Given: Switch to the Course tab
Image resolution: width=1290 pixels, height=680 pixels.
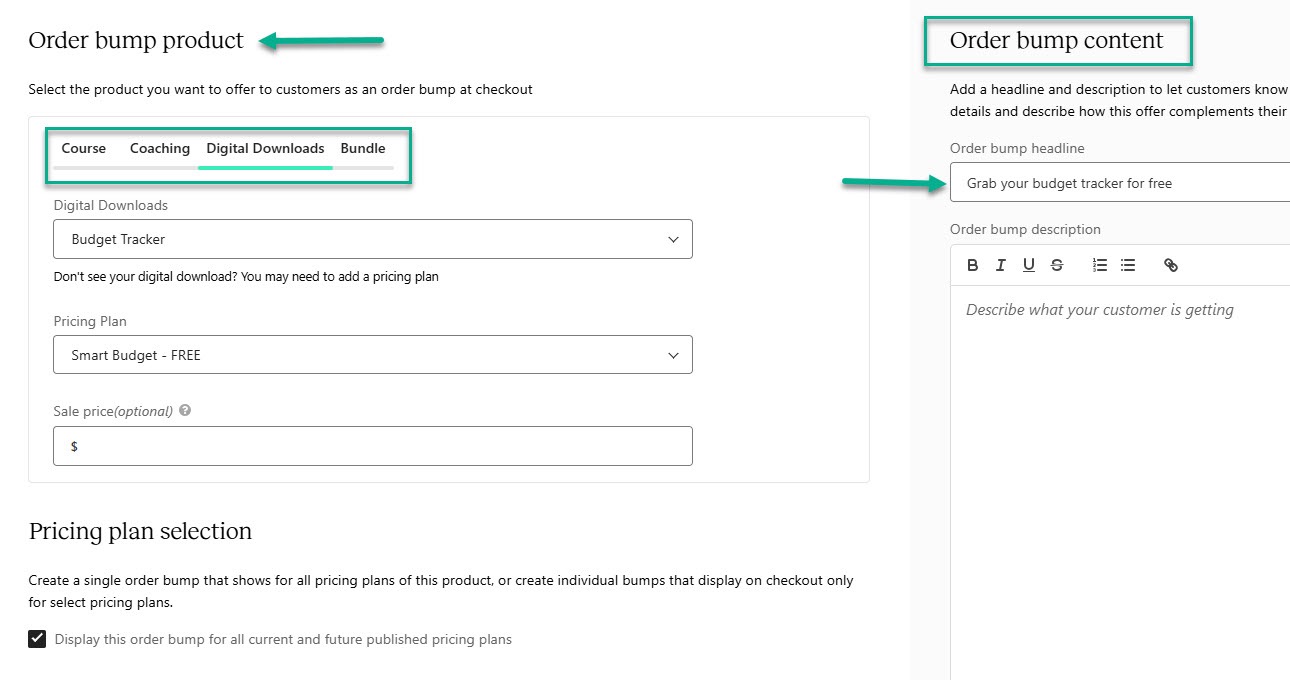Looking at the screenshot, I should (84, 149).
